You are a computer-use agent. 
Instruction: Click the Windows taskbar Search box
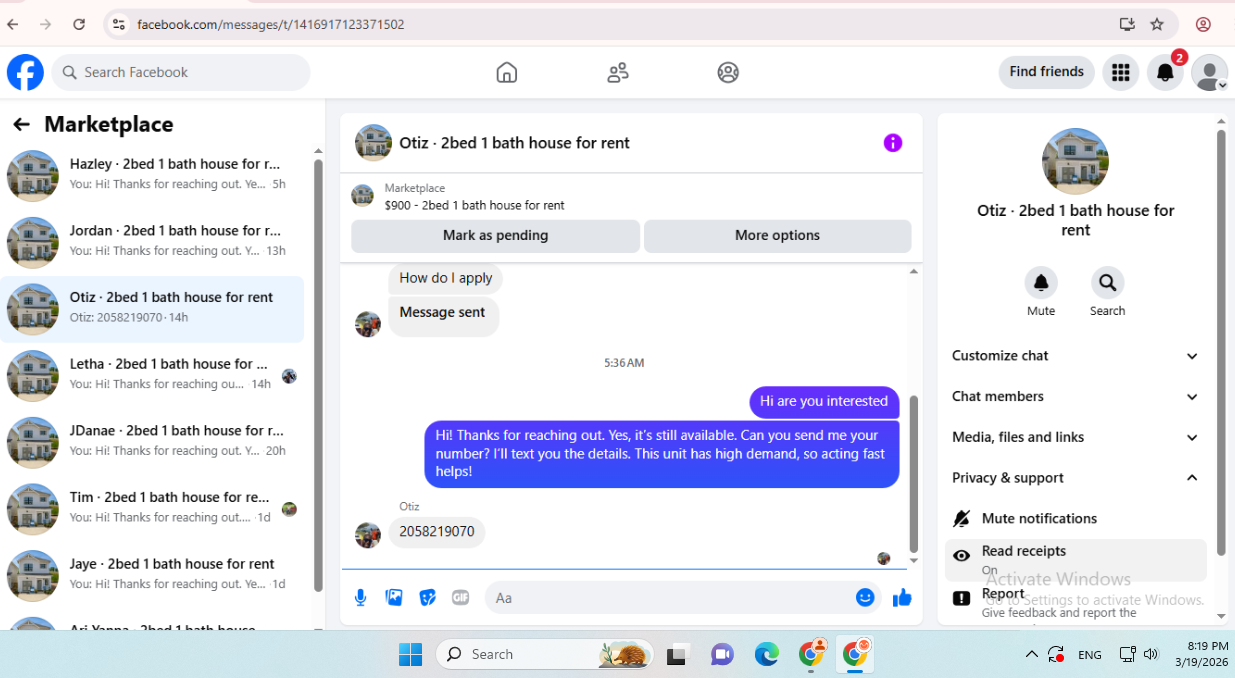point(545,654)
